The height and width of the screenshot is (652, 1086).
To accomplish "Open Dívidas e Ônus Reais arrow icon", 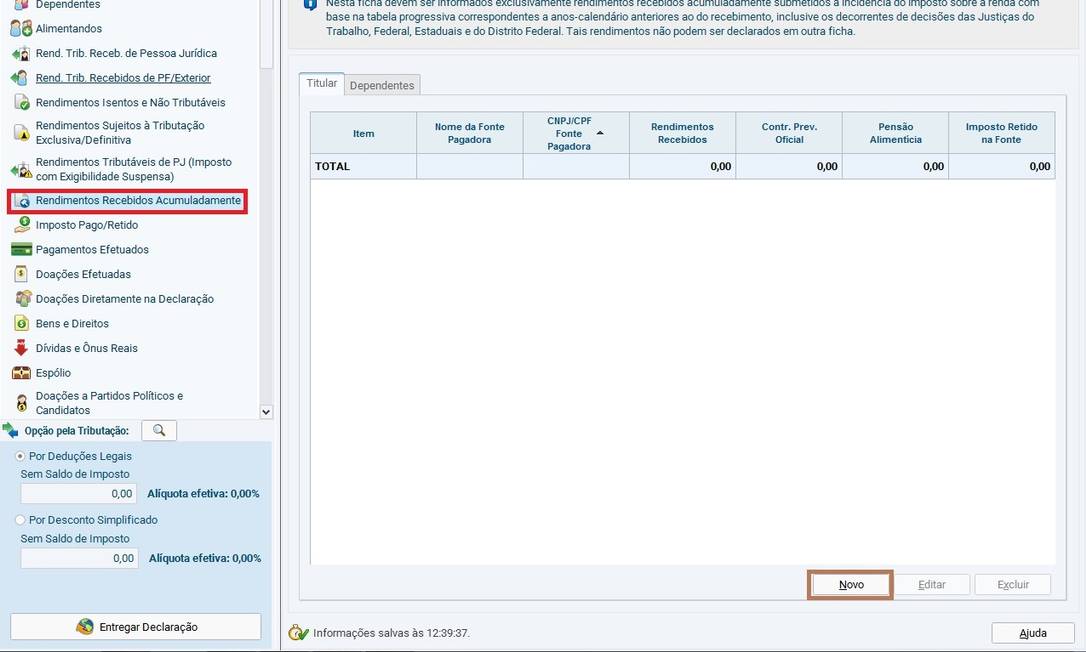I will [21, 348].
